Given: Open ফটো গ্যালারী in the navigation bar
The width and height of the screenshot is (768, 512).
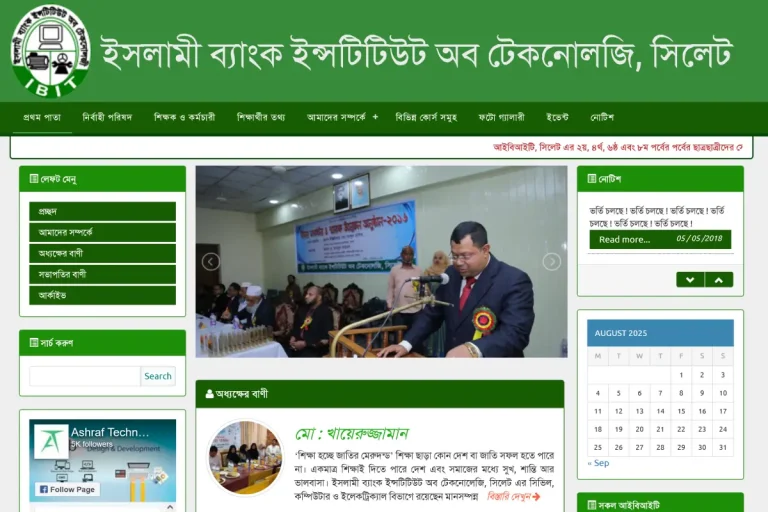Looking at the screenshot, I should coord(501,118).
